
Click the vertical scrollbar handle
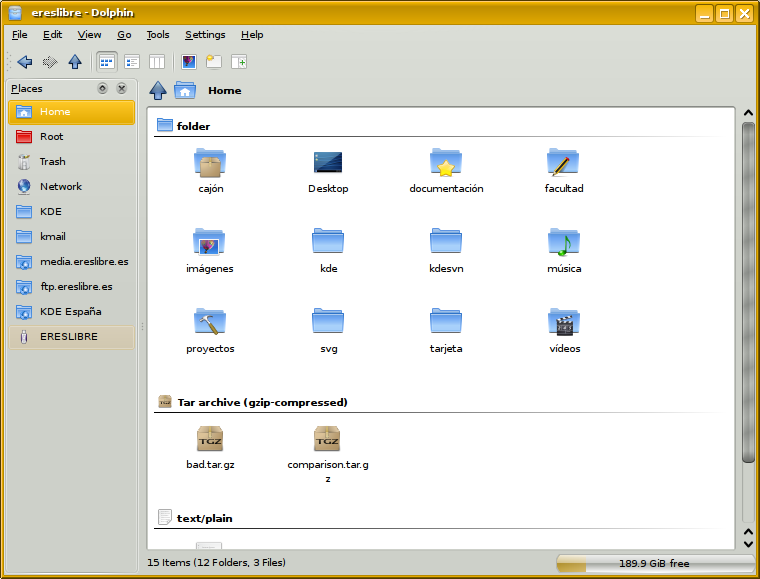[748, 292]
